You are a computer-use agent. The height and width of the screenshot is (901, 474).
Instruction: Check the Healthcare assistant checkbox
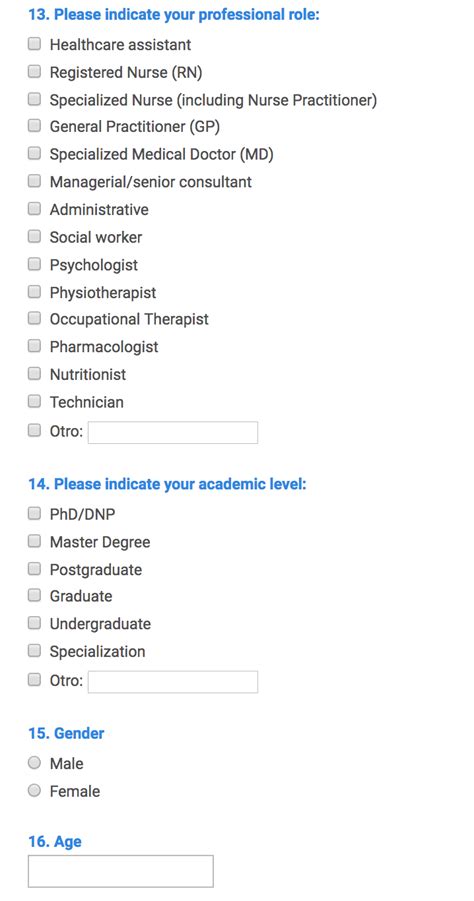coord(34,44)
